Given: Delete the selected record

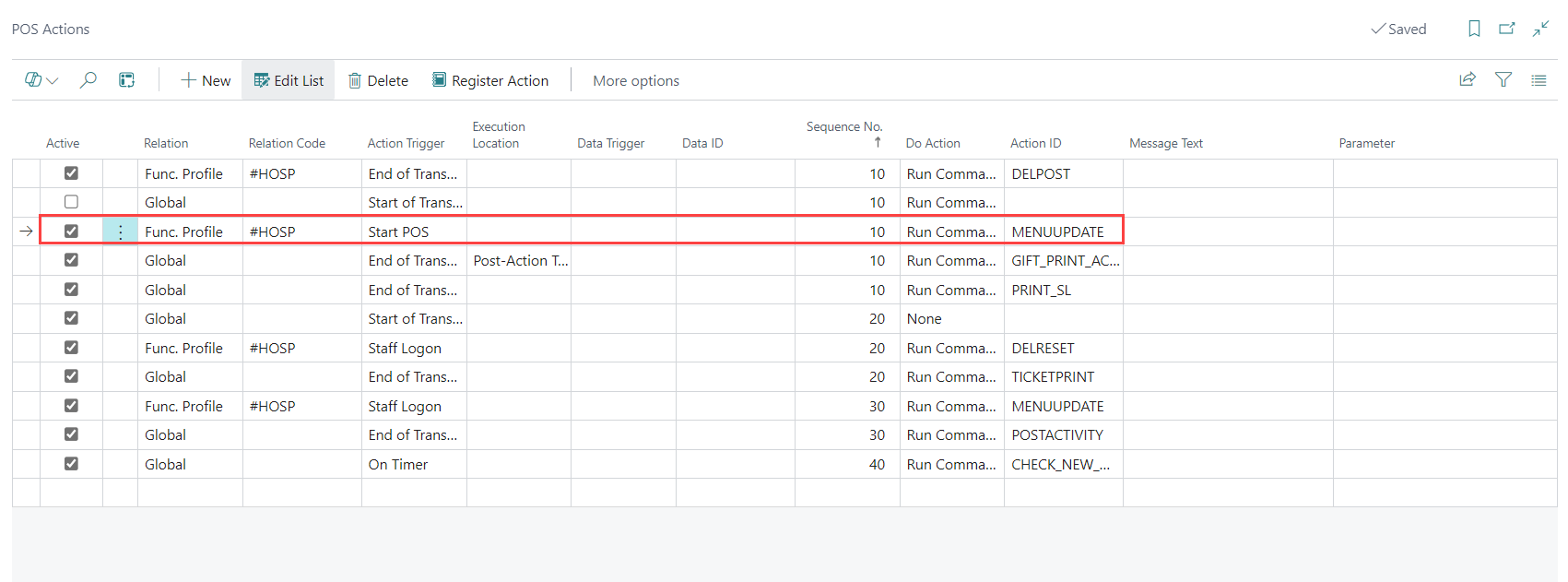Looking at the screenshot, I should click(x=378, y=80).
